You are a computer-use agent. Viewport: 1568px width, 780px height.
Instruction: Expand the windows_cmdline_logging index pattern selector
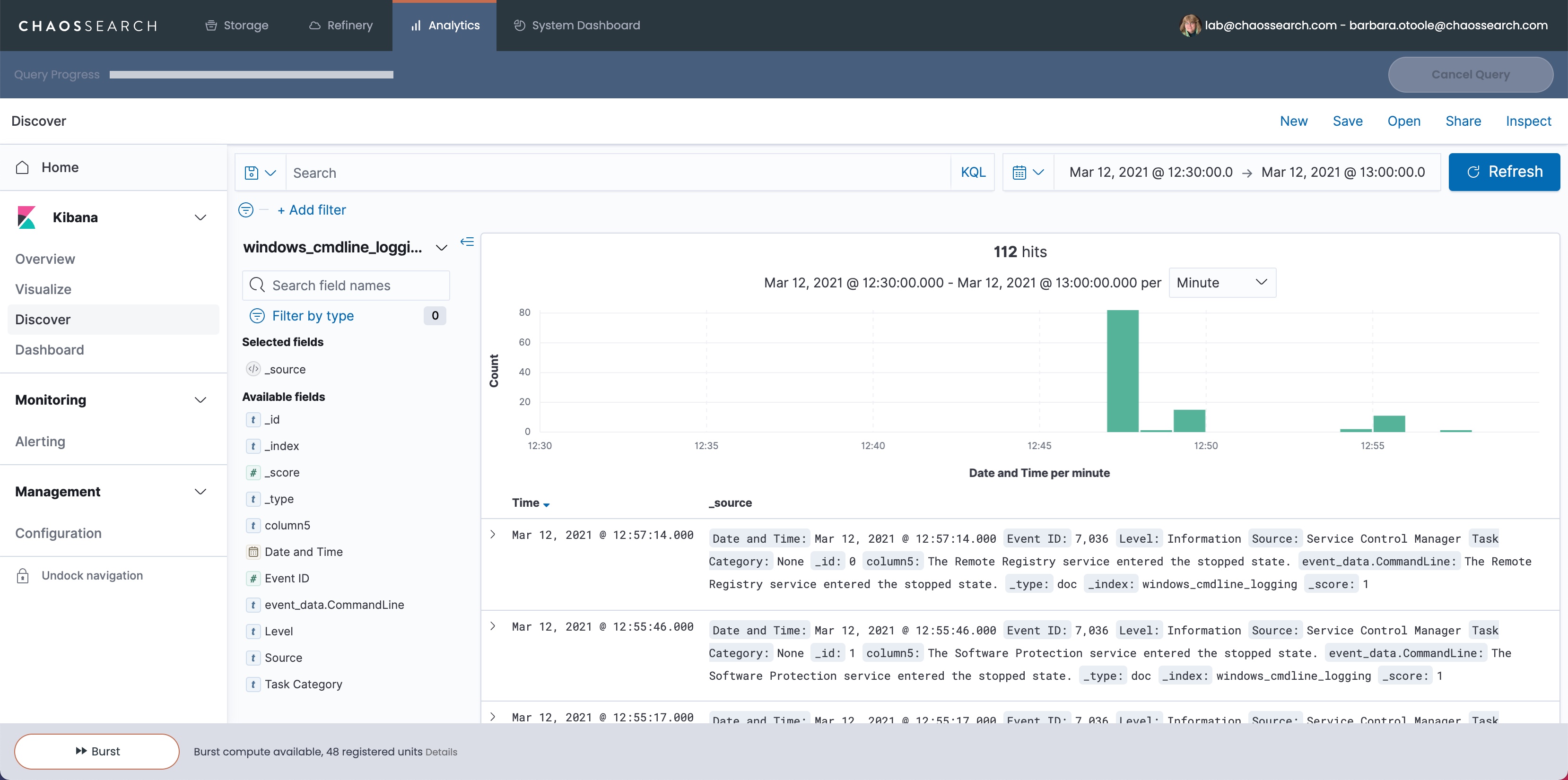(441, 248)
